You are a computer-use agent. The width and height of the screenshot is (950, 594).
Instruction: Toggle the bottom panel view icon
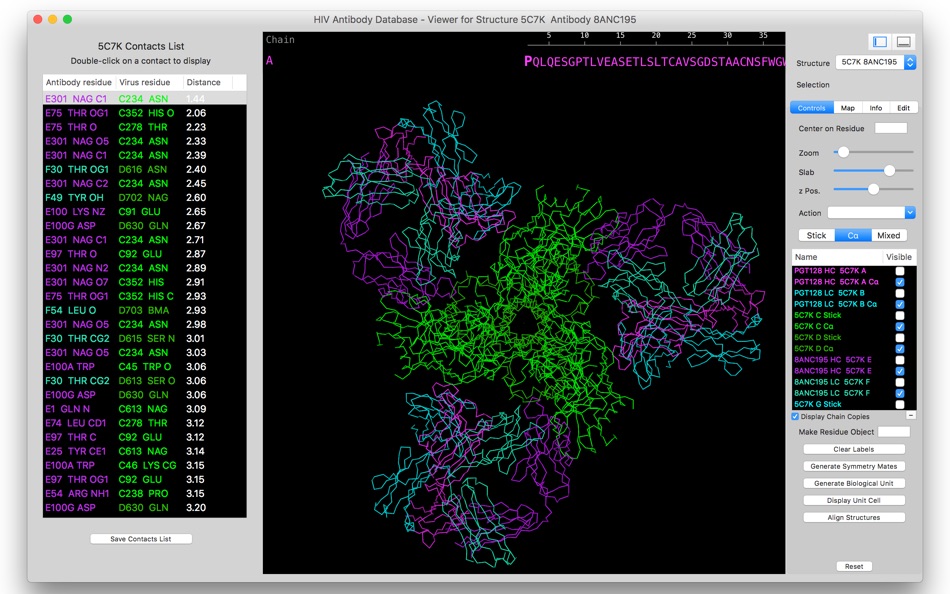[x=904, y=42]
